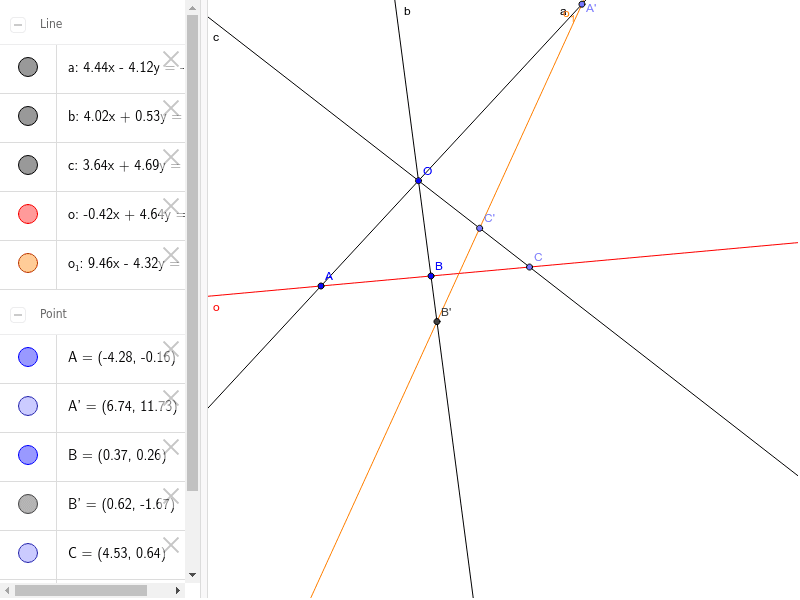
Task: Collapse the Point section
Action: point(18,315)
